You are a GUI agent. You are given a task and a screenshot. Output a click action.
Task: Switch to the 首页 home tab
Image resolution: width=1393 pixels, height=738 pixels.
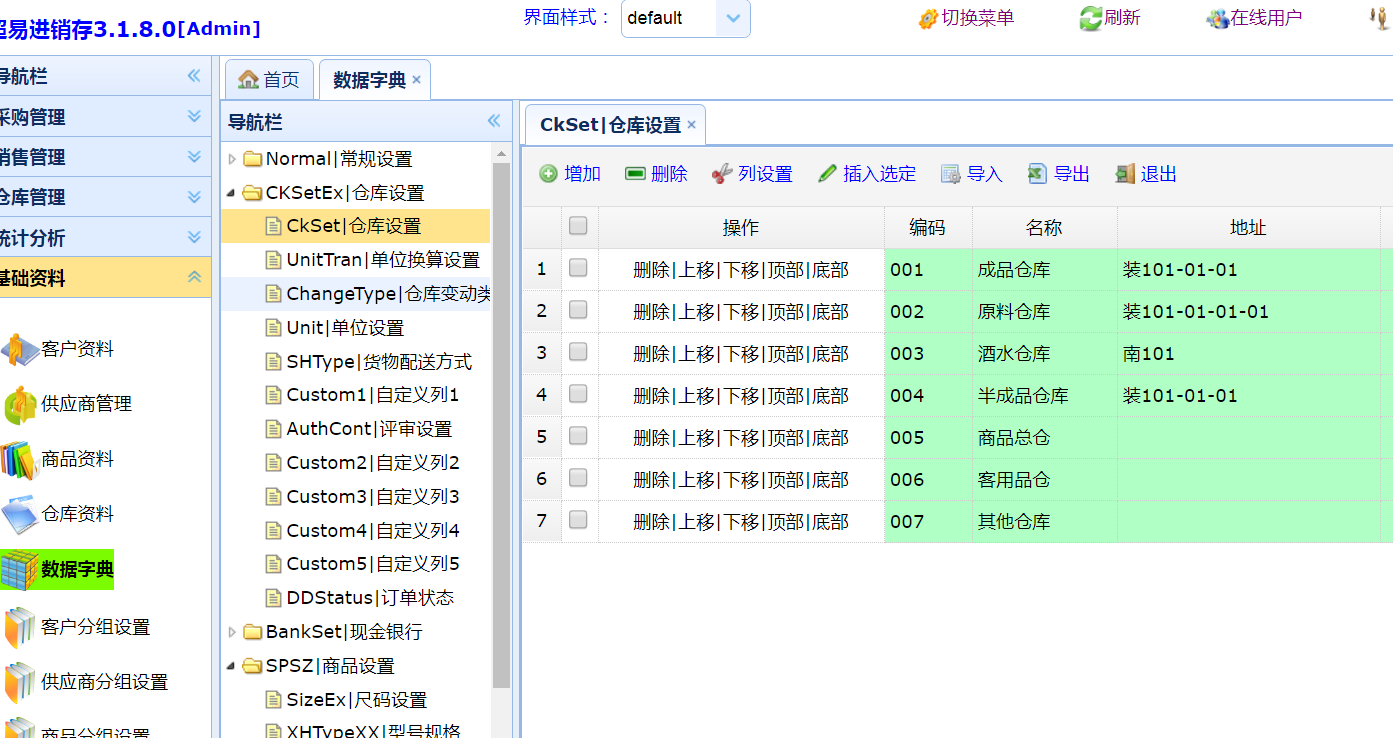(x=269, y=80)
